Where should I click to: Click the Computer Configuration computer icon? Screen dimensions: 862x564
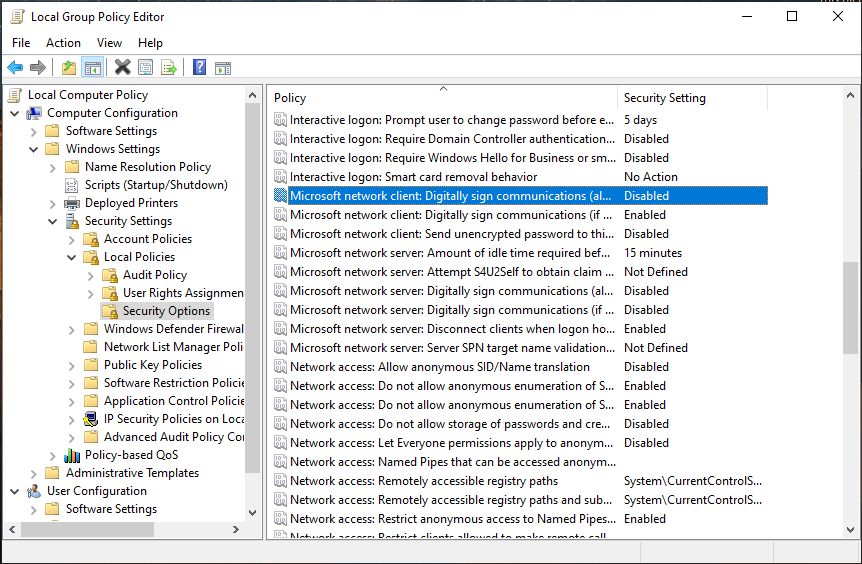pyautogui.click(x=34, y=113)
